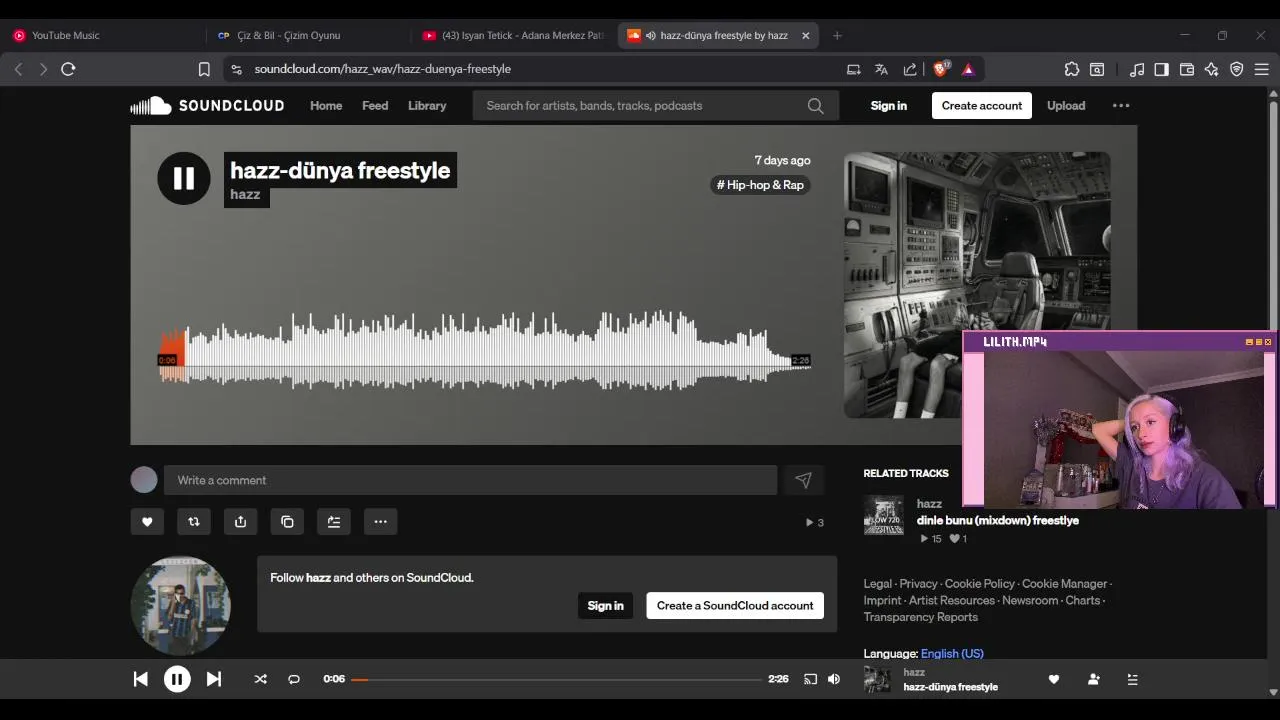Seek within the track waveform
Screen dimensions: 1280x720
[x=484, y=350]
